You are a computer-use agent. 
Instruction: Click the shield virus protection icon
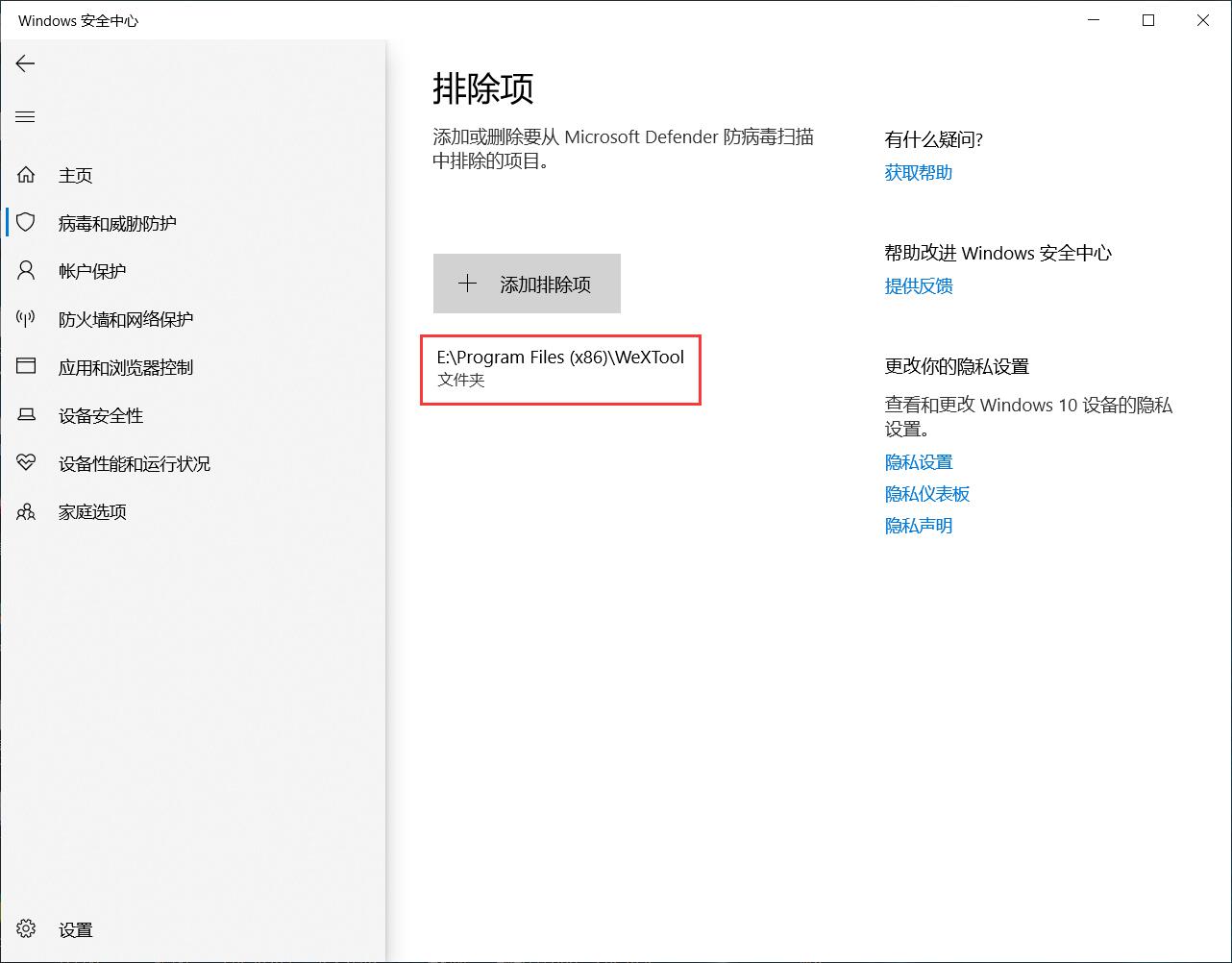pyautogui.click(x=26, y=223)
